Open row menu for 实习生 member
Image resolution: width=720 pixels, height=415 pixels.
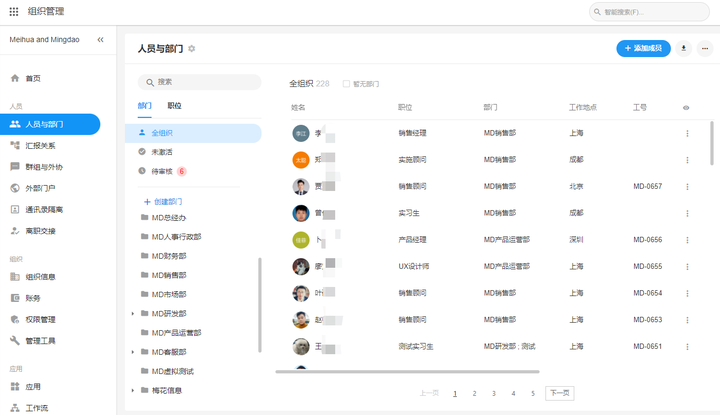tap(687, 213)
